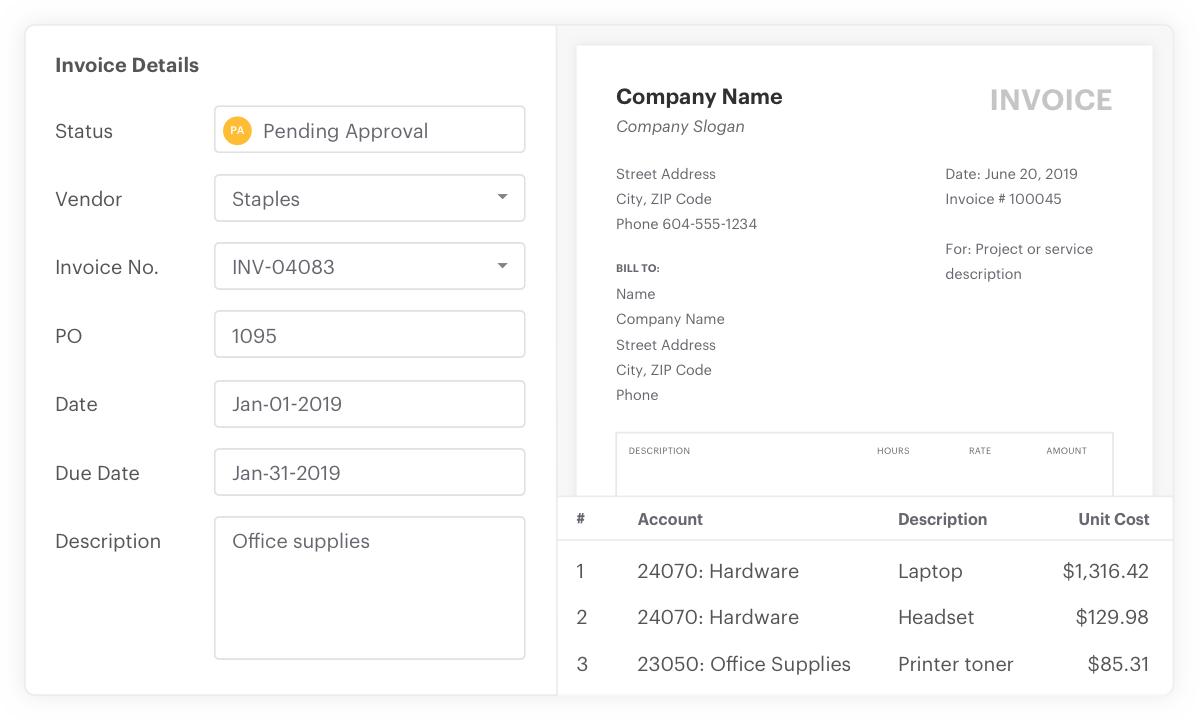Screen dimensions: 1198x720
Task: Click the $1,316.42 unit cost cell
Action: [1105, 571]
